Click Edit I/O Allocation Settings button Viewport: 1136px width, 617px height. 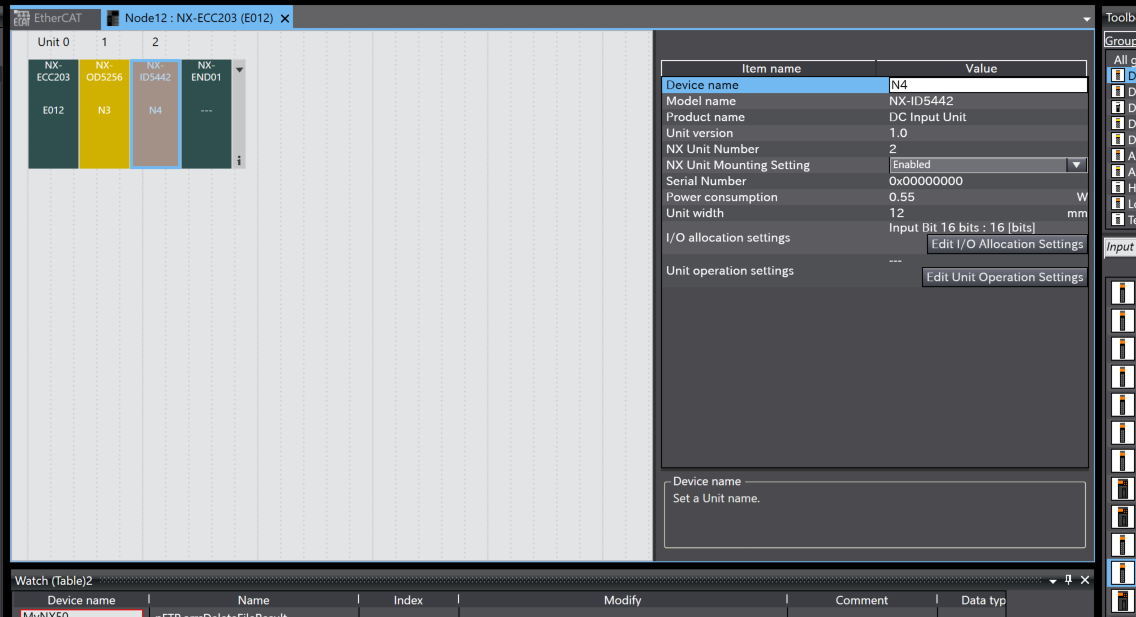click(1007, 244)
